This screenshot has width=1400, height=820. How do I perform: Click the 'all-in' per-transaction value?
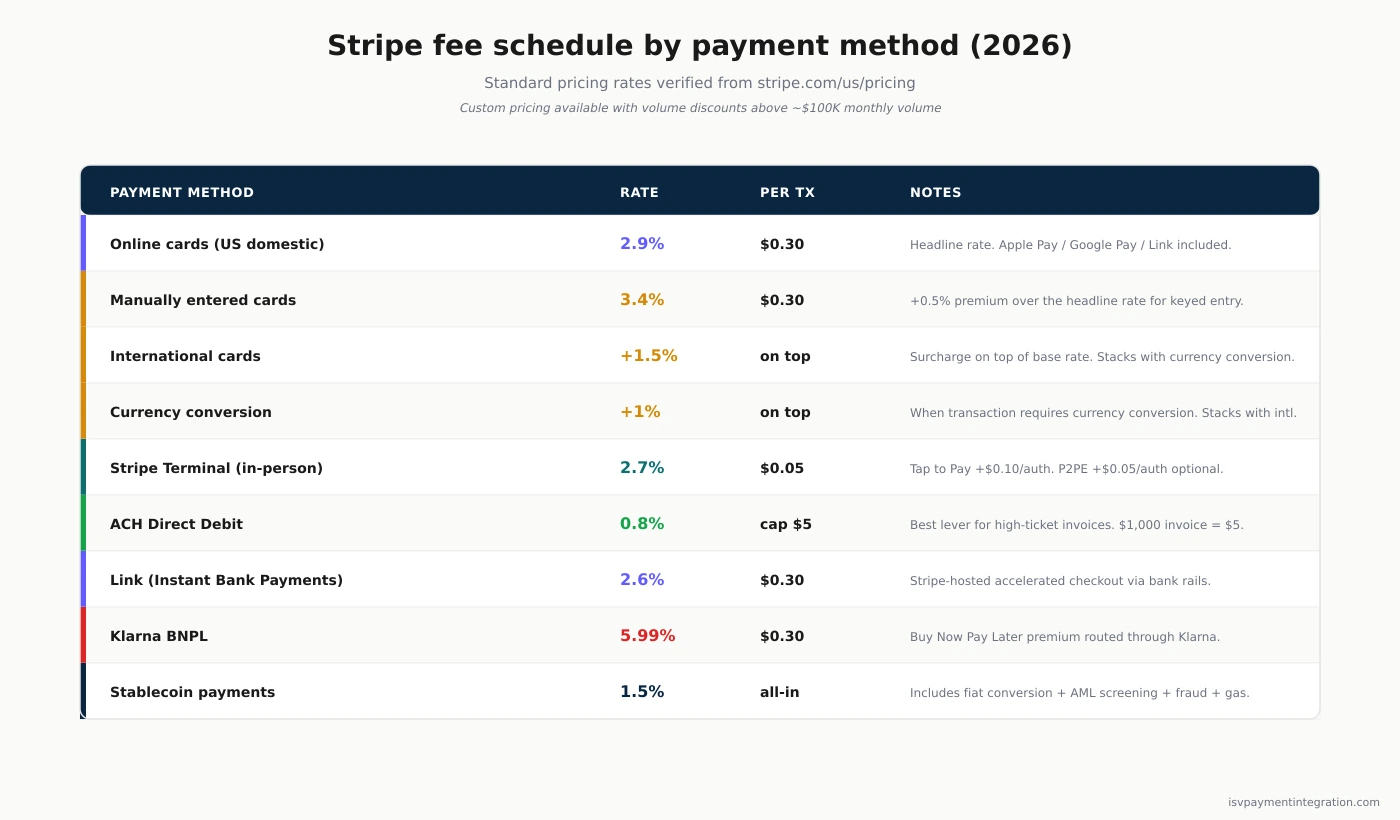[780, 692]
